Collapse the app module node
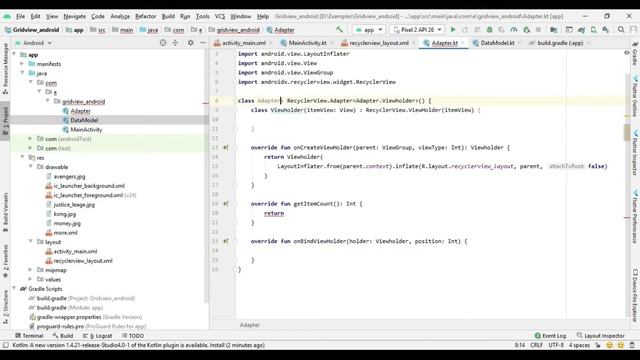The width and height of the screenshot is (640, 360). [x=15, y=54]
